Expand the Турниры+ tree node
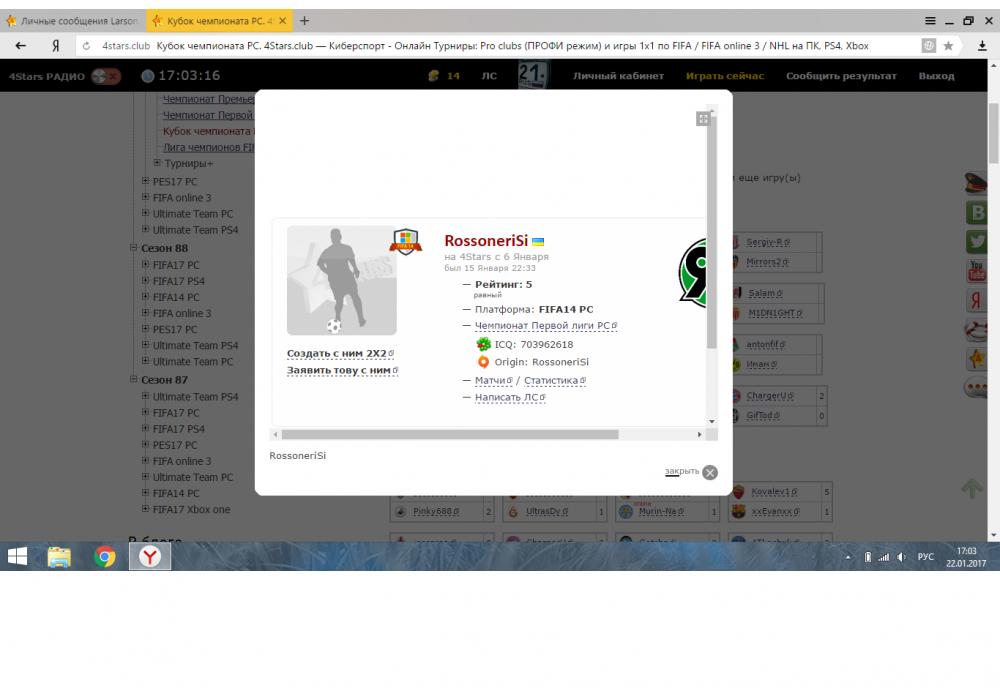 click(157, 163)
